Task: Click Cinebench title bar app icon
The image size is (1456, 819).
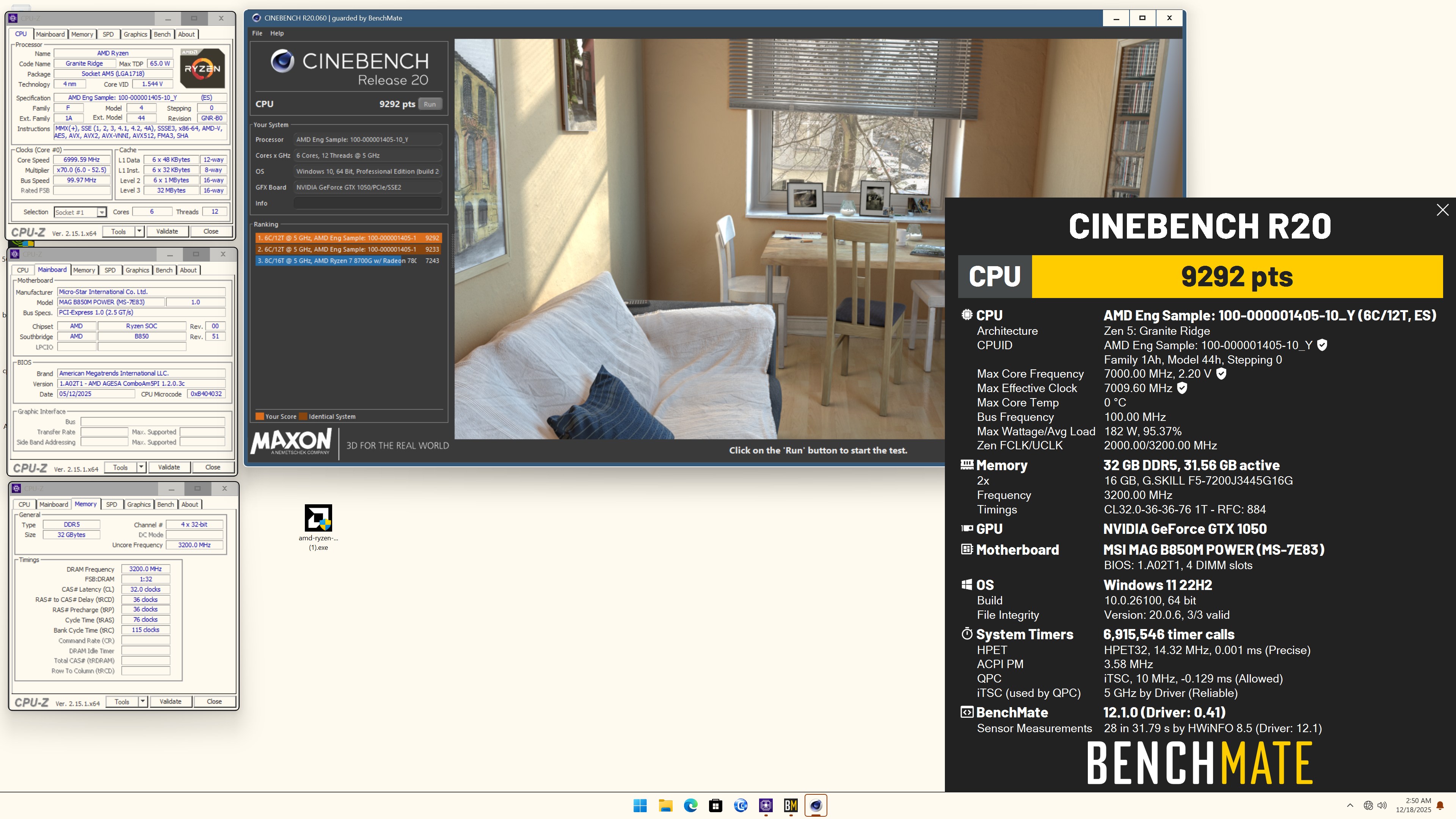Action: (257, 18)
